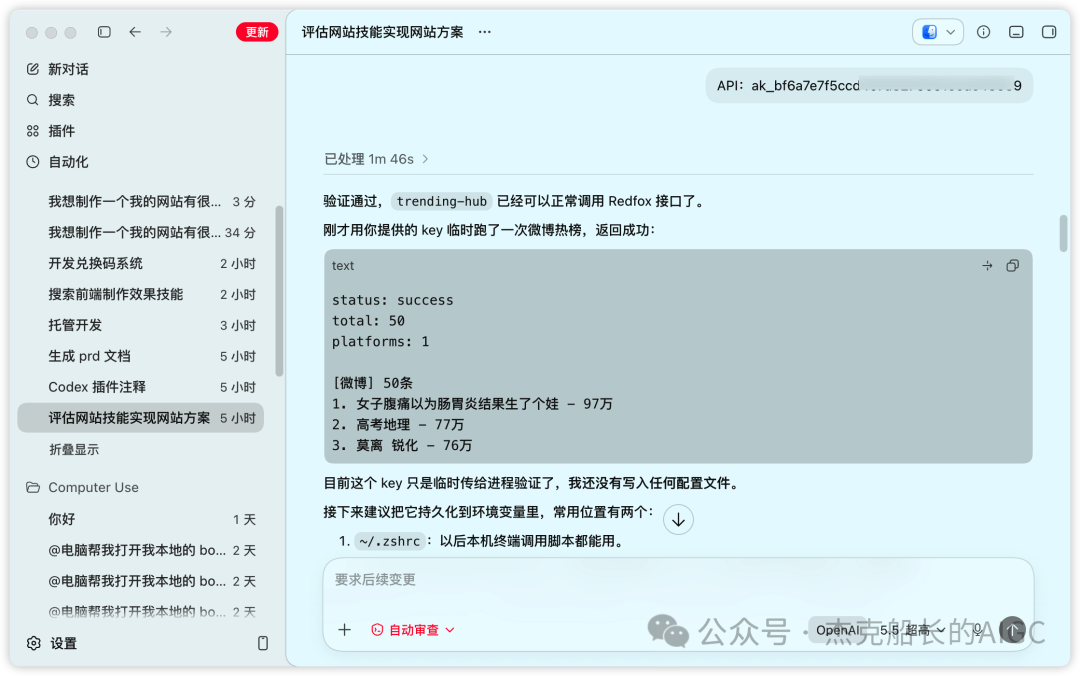Open the OpenAI 5.5 超高 model dropdown
Image resolution: width=1080 pixels, height=676 pixels.
point(880,629)
